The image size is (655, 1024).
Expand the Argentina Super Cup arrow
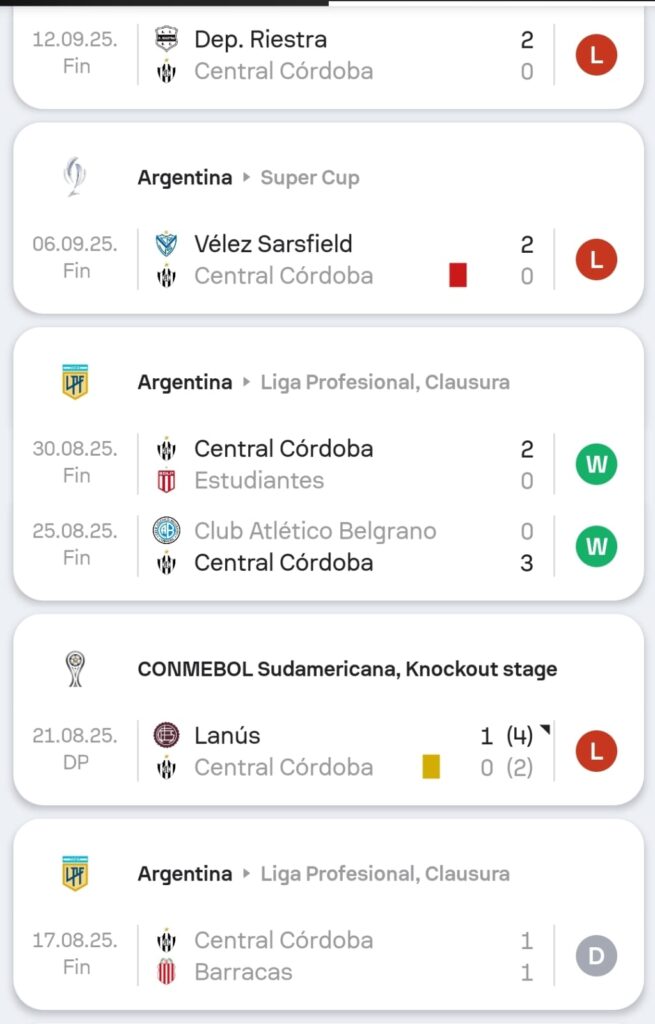[246, 178]
